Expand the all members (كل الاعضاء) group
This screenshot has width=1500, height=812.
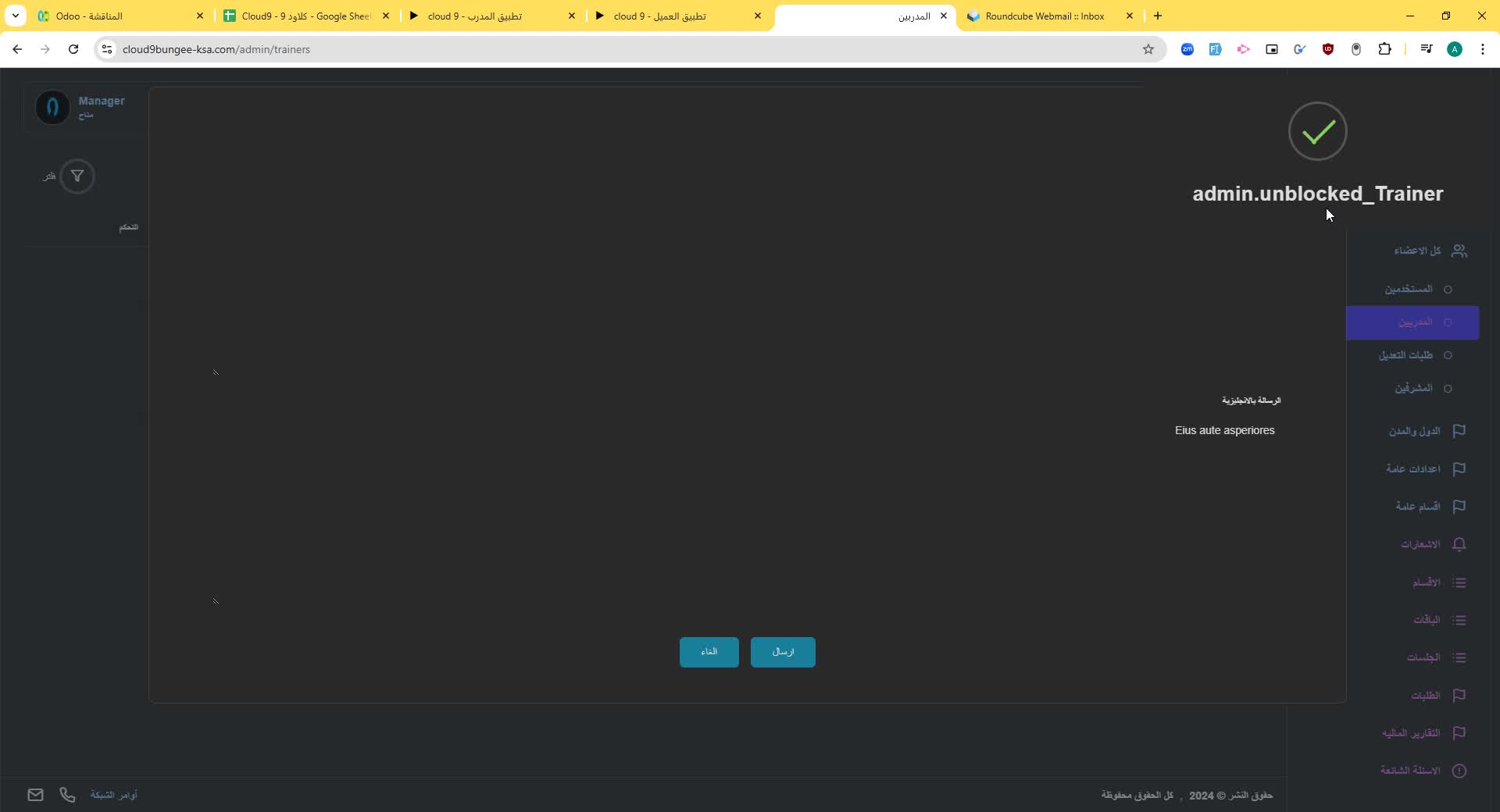(1418, 251)
